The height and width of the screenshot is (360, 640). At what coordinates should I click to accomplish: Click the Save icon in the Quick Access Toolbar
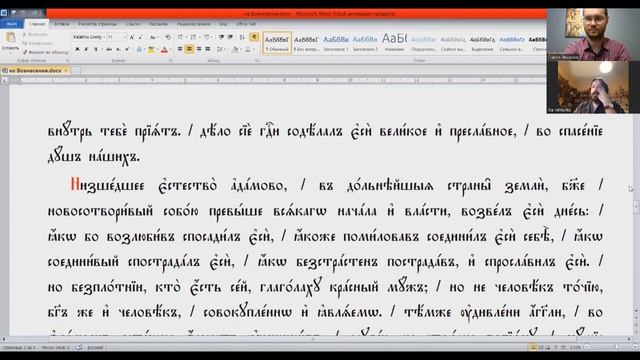(13, 13)
